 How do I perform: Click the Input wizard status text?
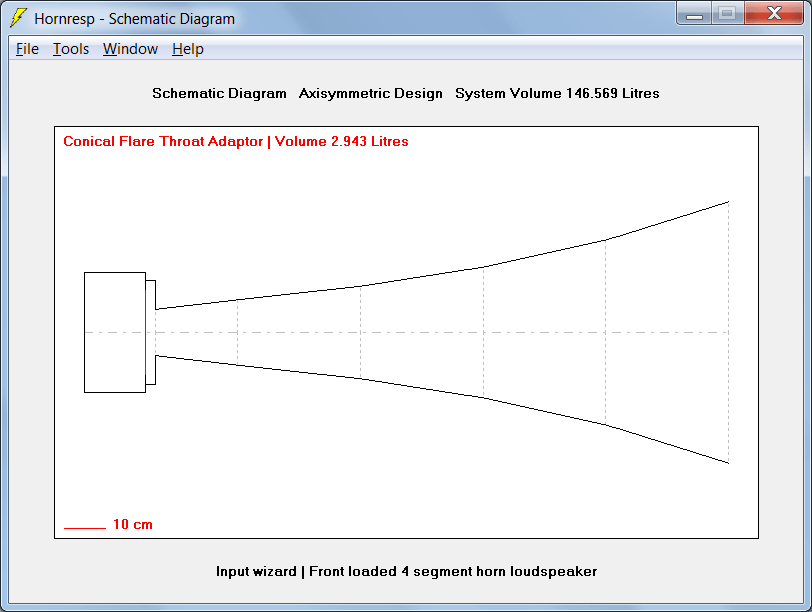pos(256,572)
